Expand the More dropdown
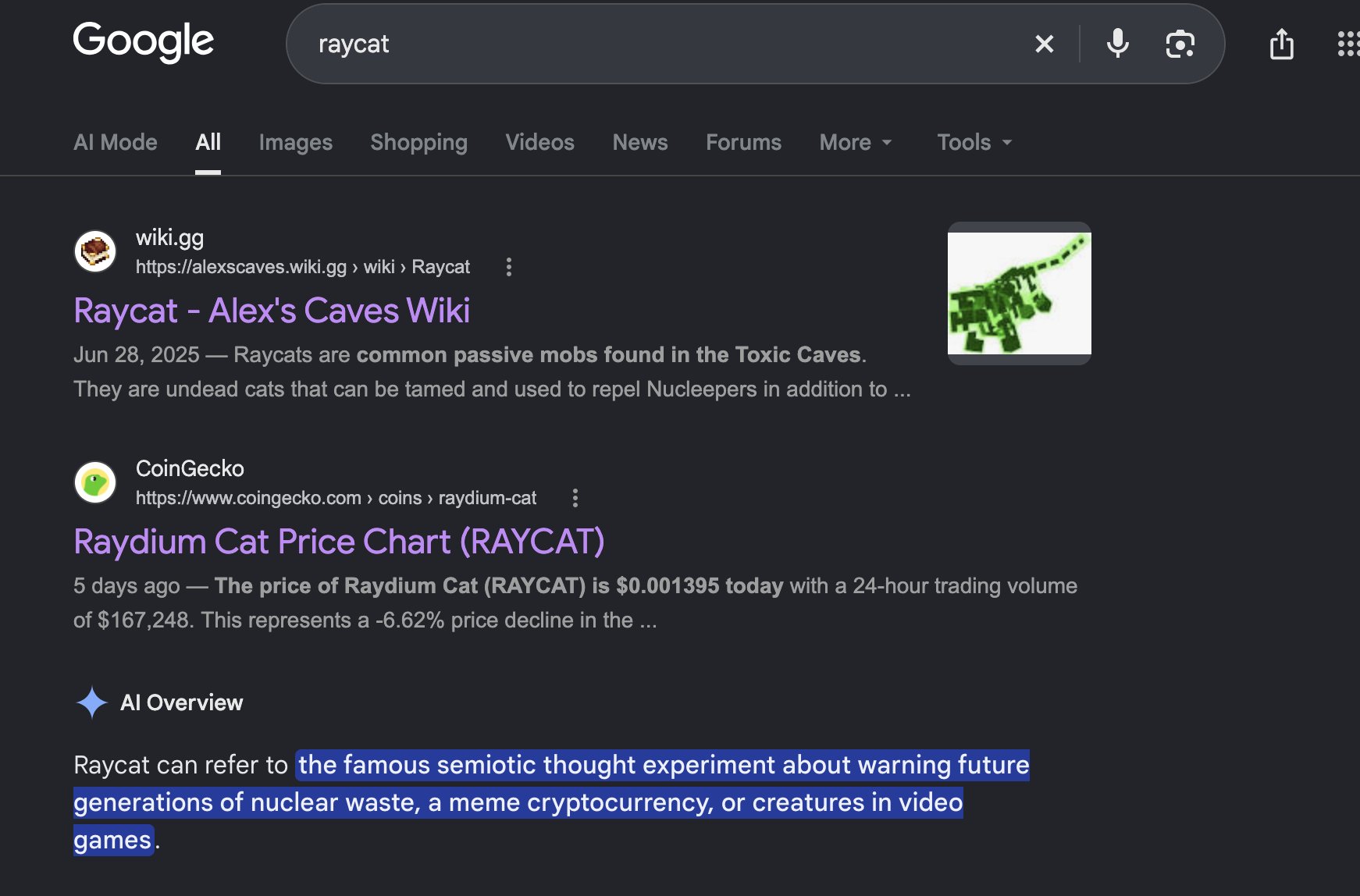1360x896 pixels. (856, 142)
